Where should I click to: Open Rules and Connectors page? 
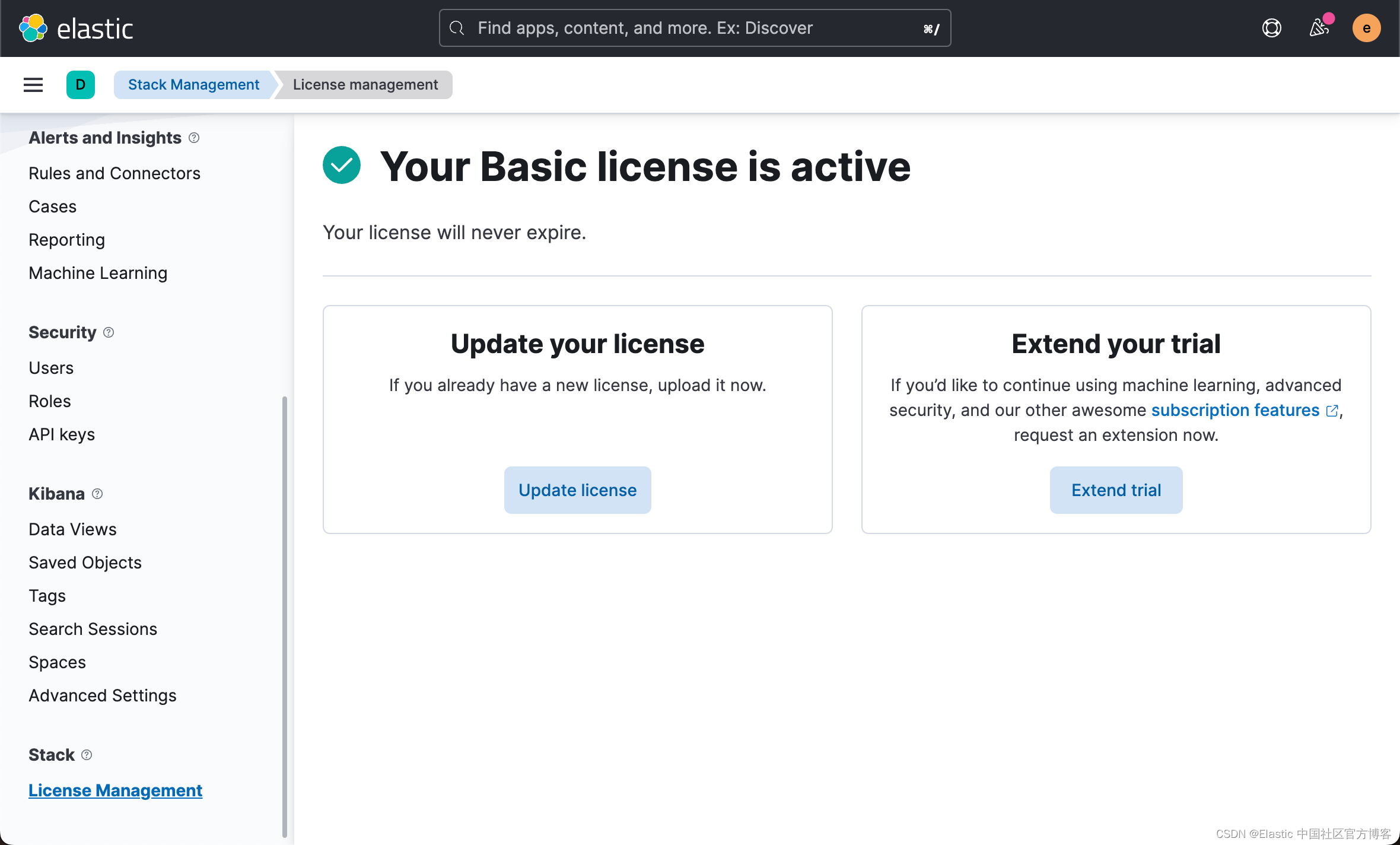pyautogui.click(x=114, y=173)
